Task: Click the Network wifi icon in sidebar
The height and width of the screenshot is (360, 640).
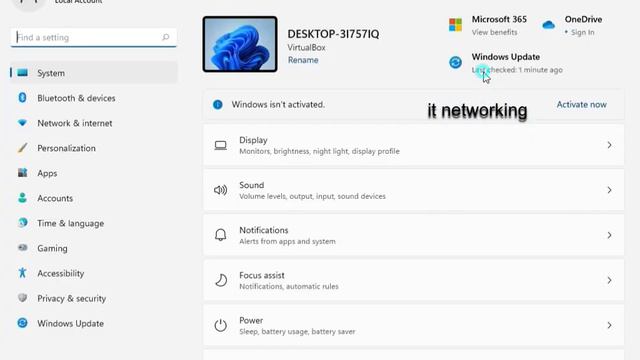Action: pyautogui.click(x=22, y=122)
